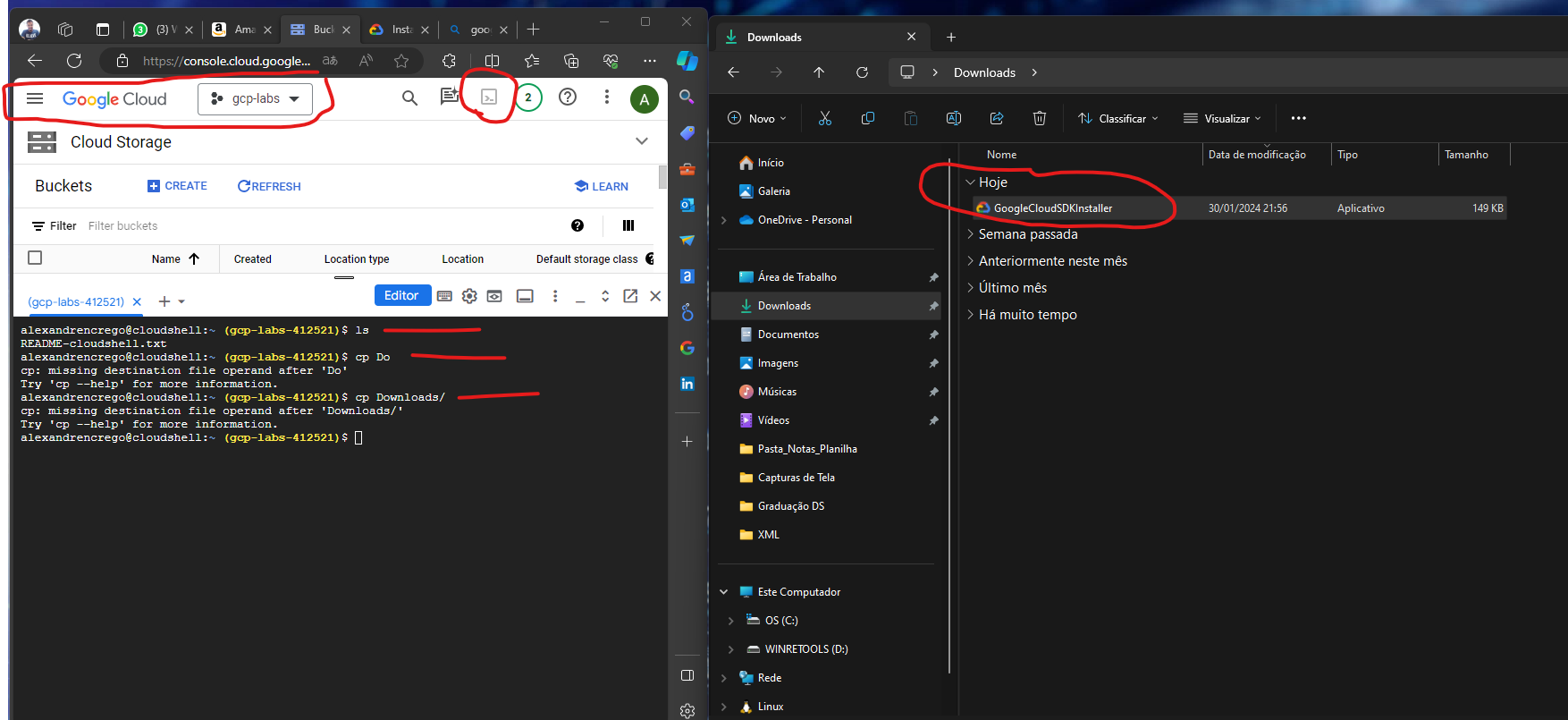Open gcp-labs project selector dropdown
Viewport: 1568px width, 720px height.
tap(255, 98)
